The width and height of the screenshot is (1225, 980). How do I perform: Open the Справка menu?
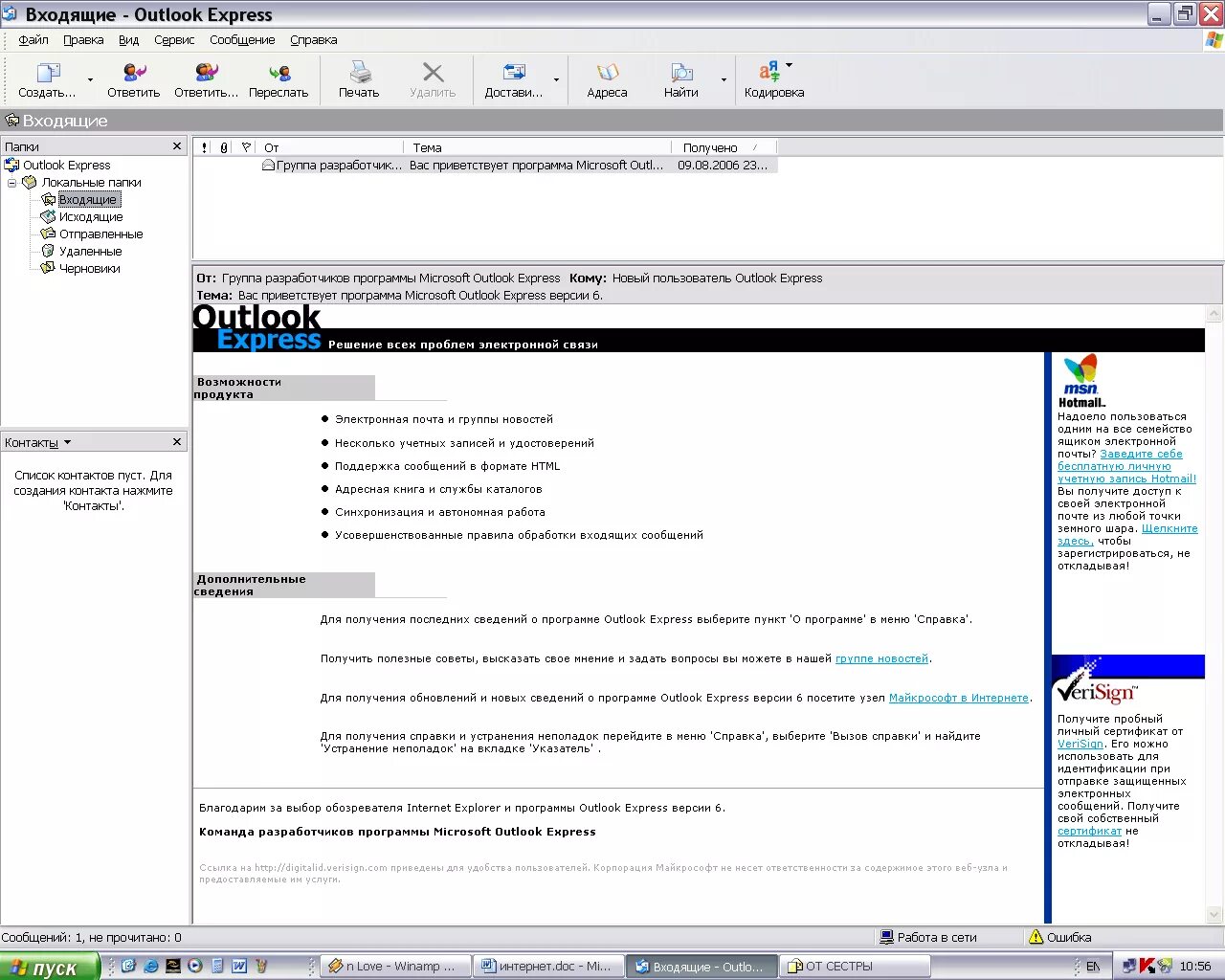point(314,40)
